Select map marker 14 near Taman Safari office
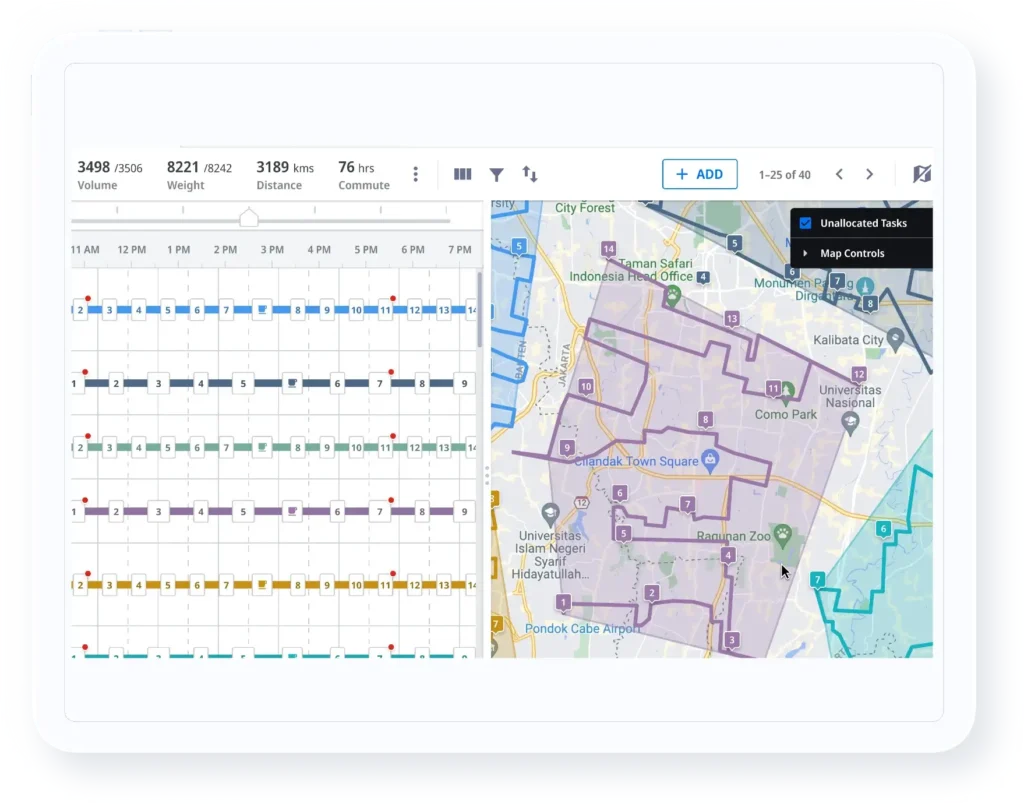 [608, 246]
